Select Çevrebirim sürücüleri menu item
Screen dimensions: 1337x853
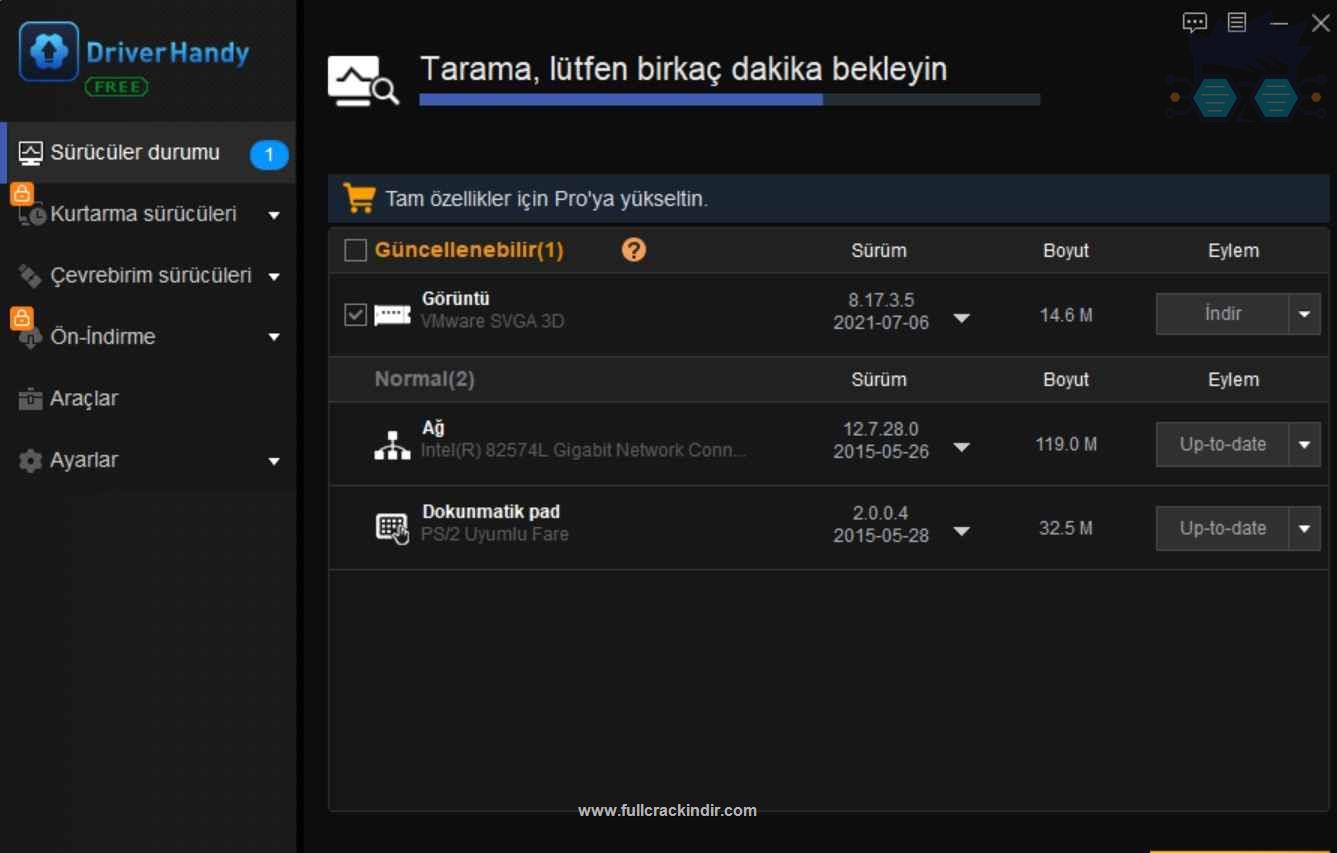pyautogui.click(x=148, y=276)
